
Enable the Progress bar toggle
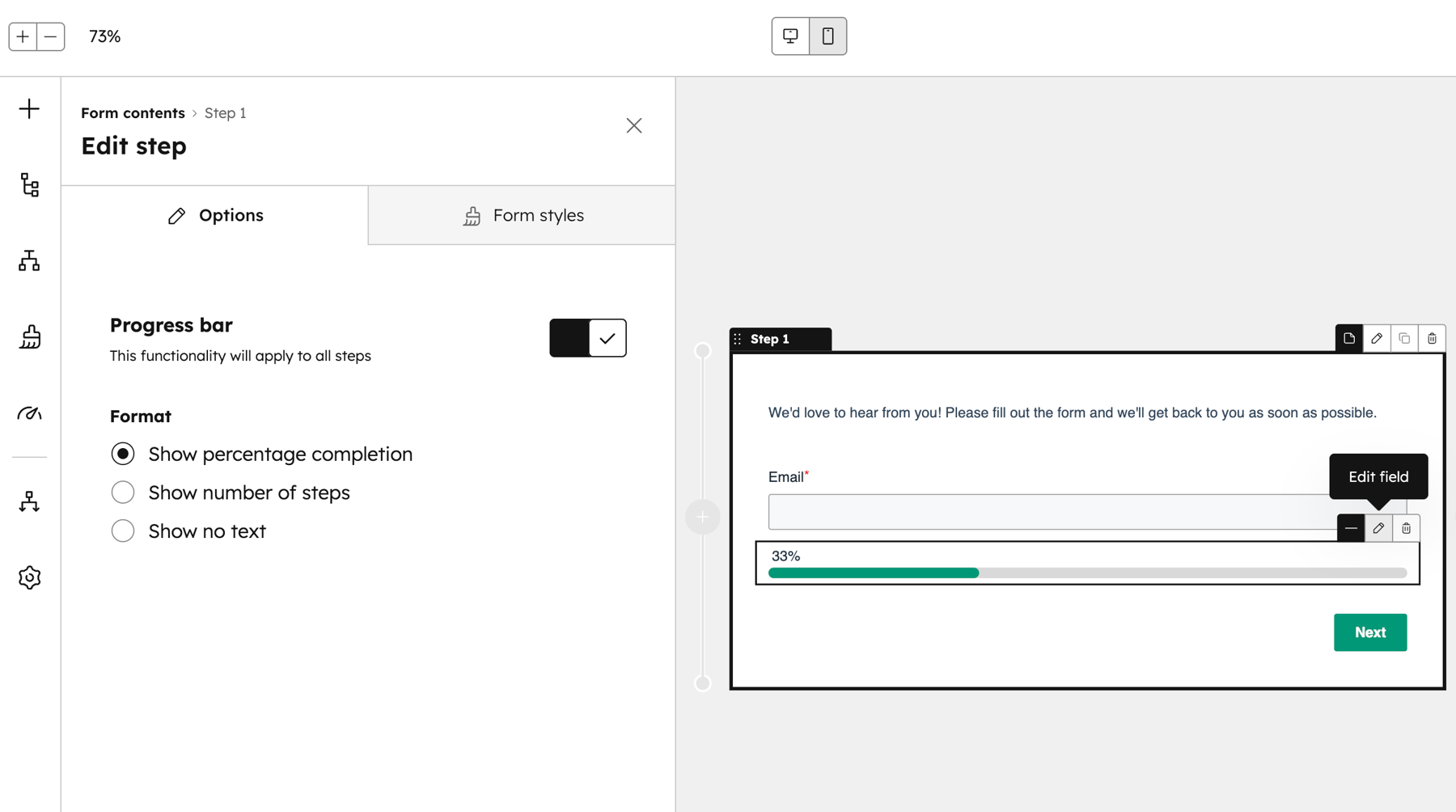[588, 338]
